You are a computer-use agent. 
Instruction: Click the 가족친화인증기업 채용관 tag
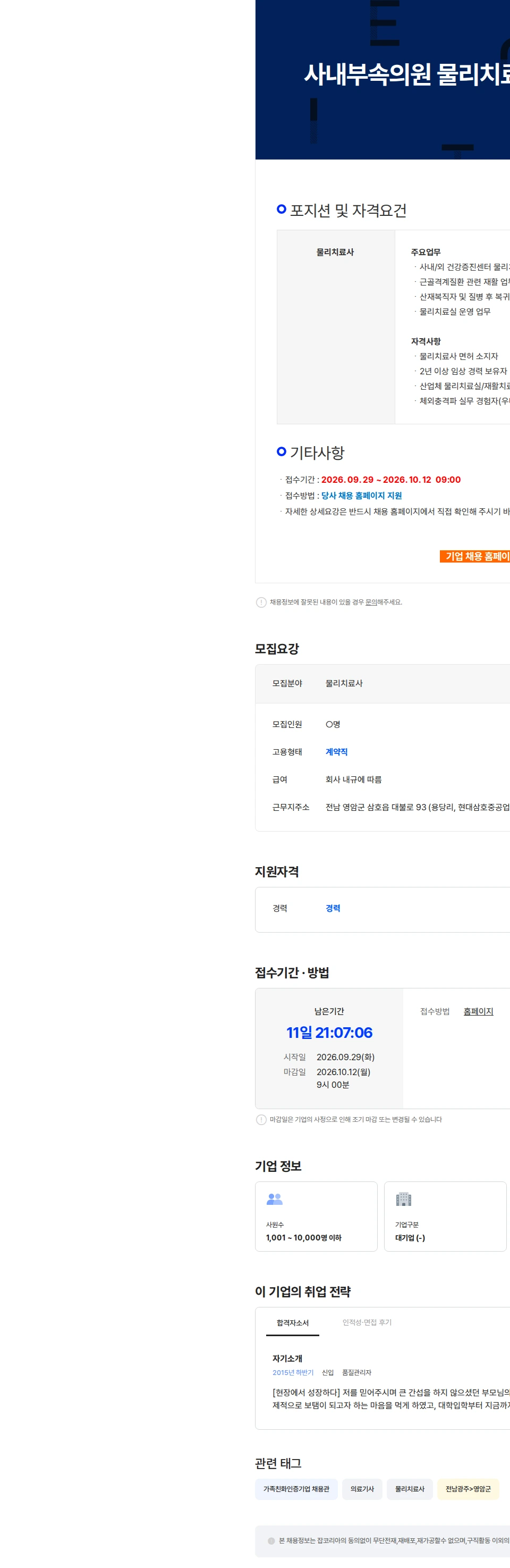(296, 1489)
